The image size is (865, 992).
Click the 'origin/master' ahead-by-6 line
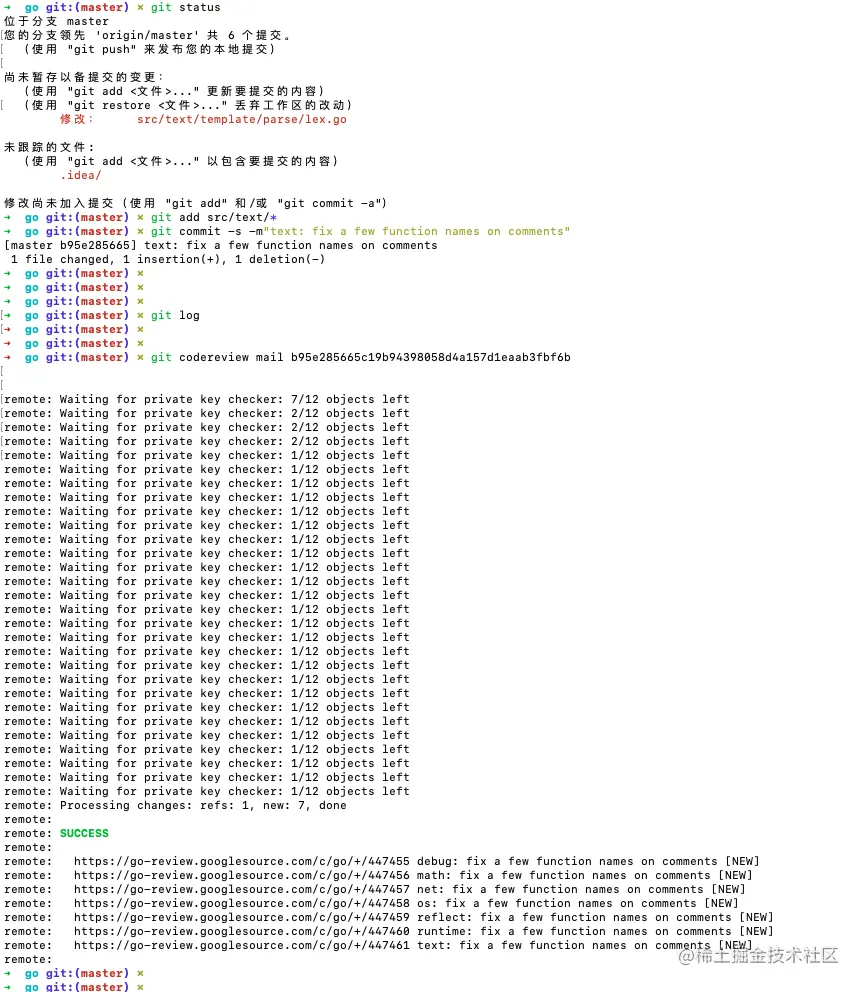click(147, 35)
